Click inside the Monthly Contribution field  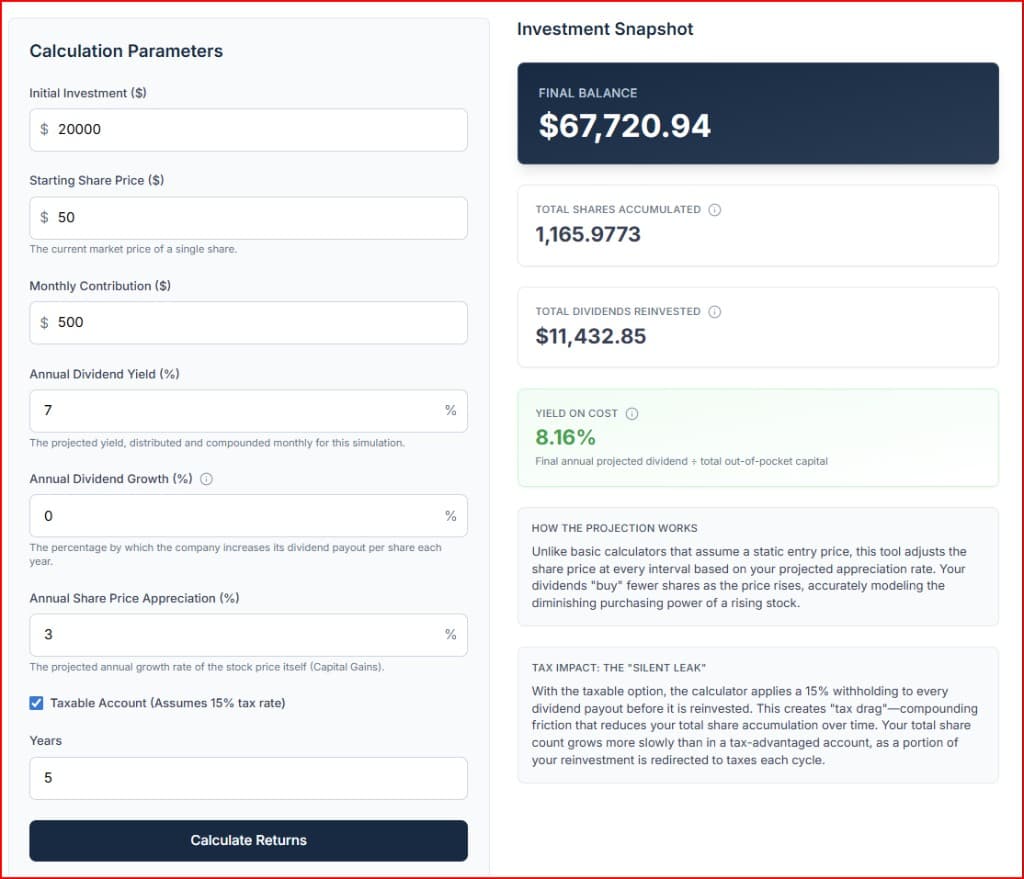(248, 322)
